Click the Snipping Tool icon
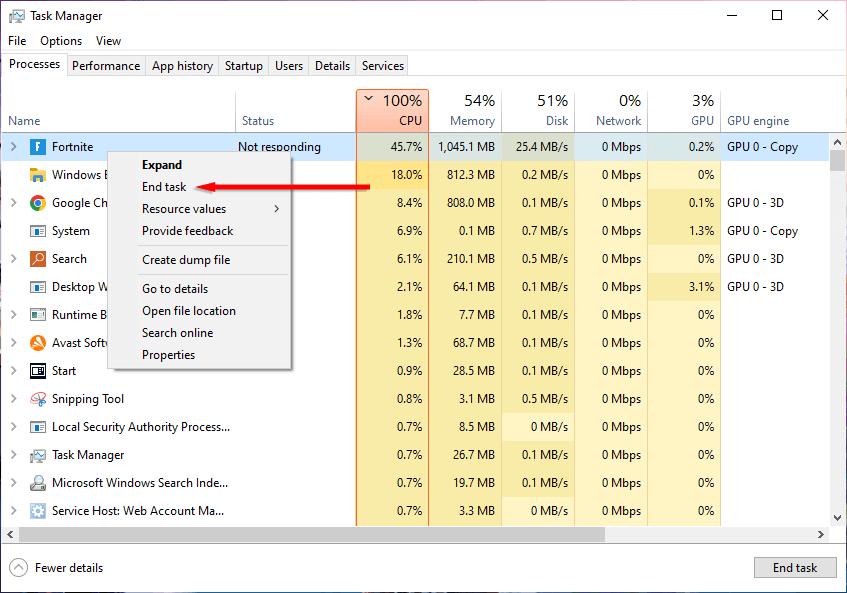 point(38,399)
